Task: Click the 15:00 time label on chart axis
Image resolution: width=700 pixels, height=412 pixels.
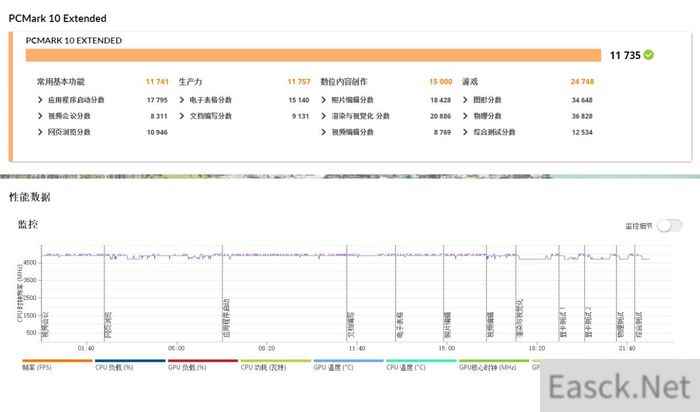Action: pyautogui.click(x=447, y=348)
